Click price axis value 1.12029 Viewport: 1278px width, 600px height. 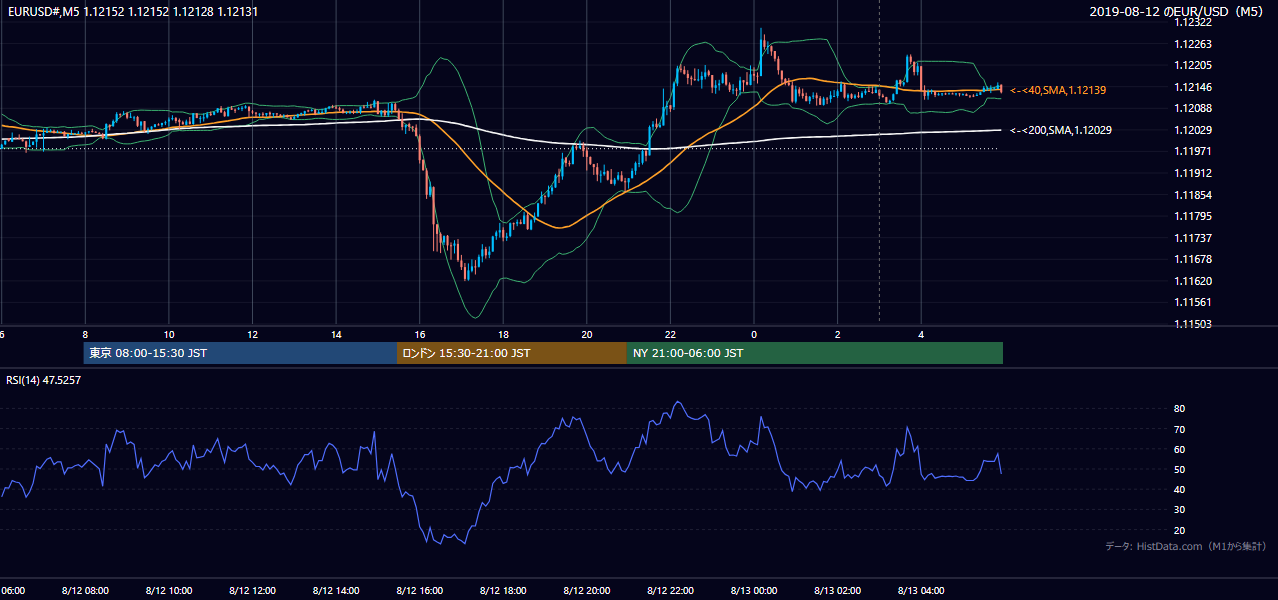[x=1193, y=130]
